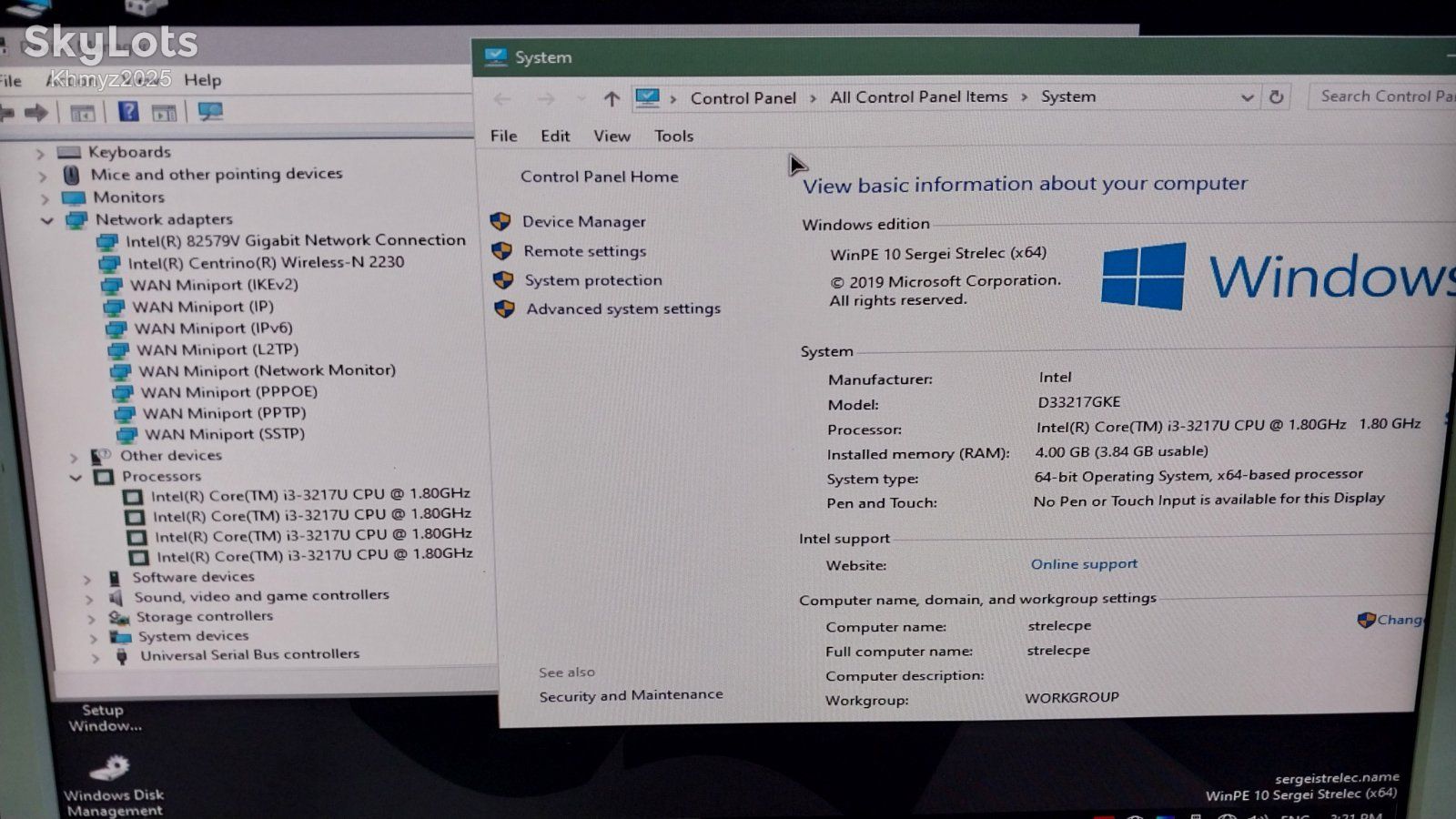This screenshot has height=819, width=1456.
Task: Expand the Storage controllers node
Action: point(91,618)
